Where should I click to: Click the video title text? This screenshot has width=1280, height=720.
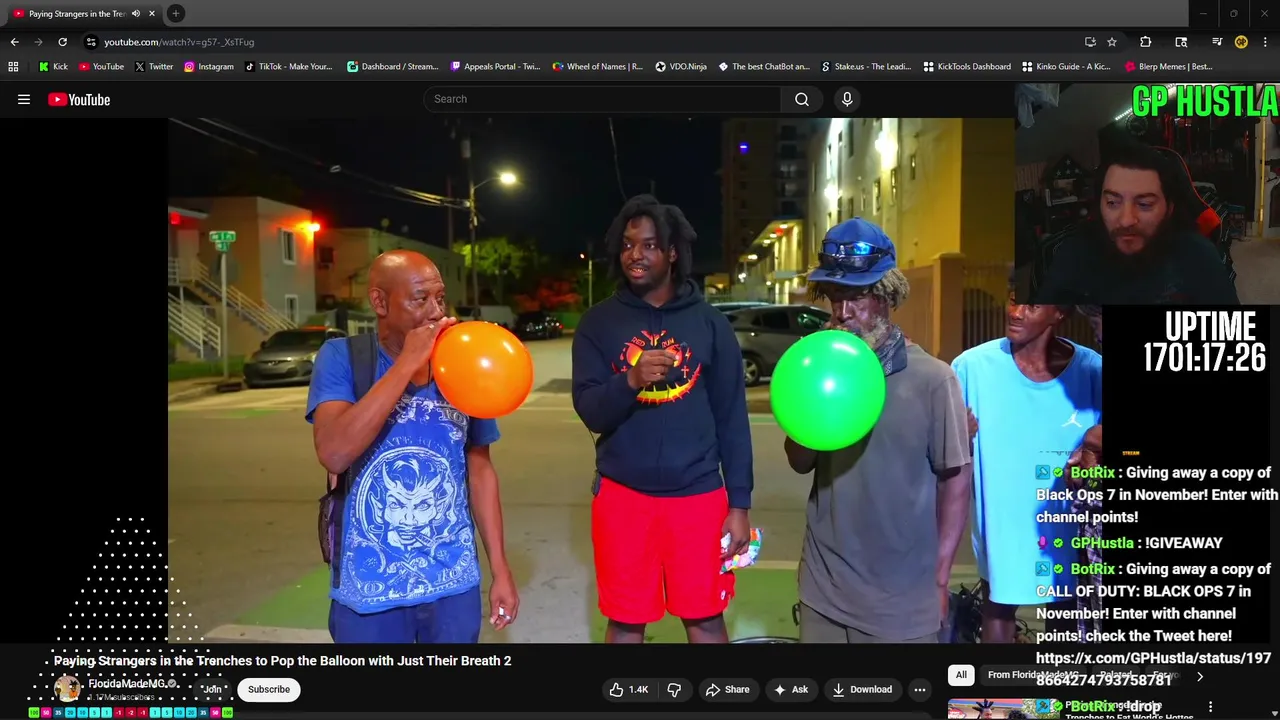(282, 661)
